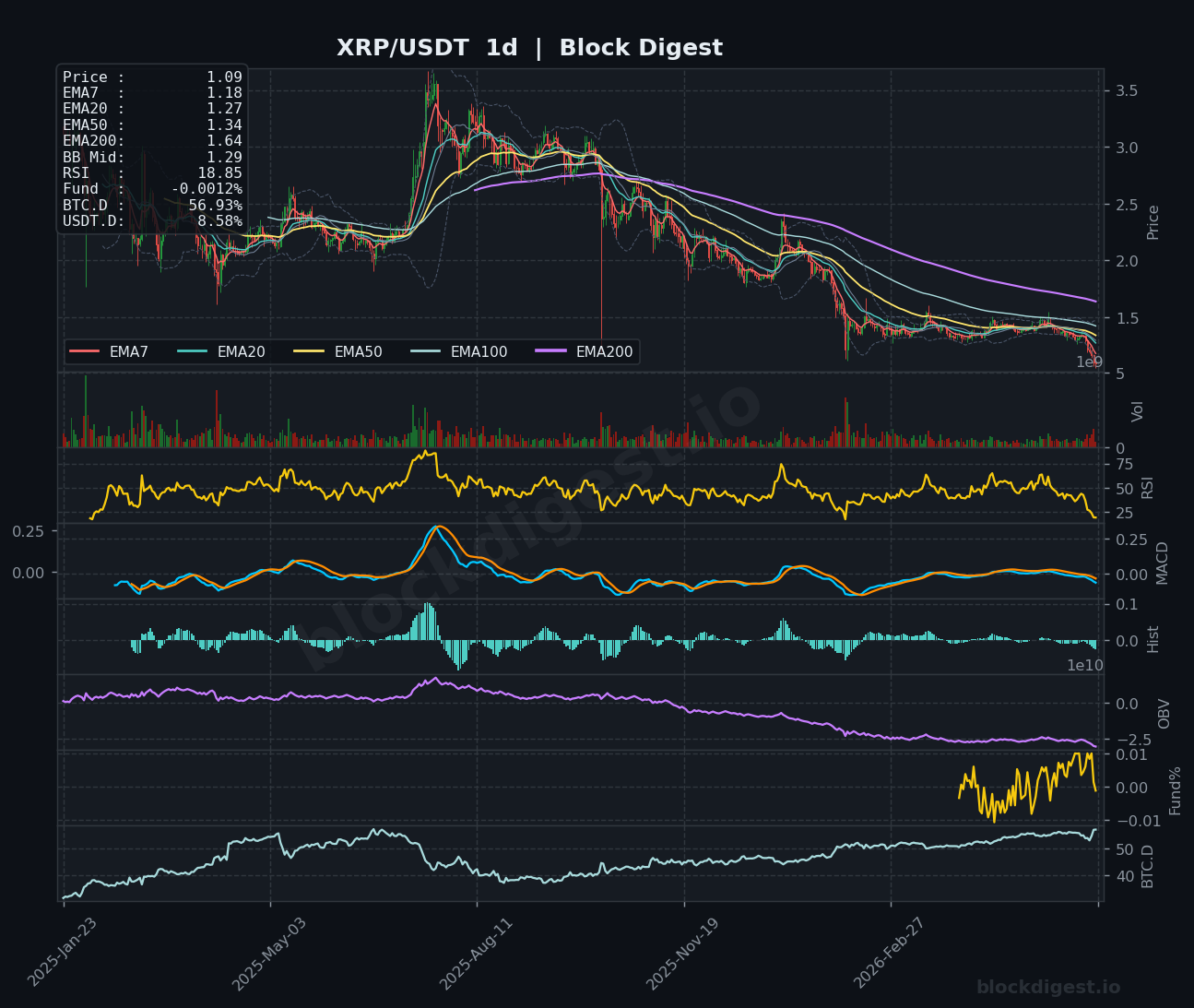Click the Price axis label
This screenshot has height=1008, width=1194.
pyautogui.click(x=1153, y=222)
